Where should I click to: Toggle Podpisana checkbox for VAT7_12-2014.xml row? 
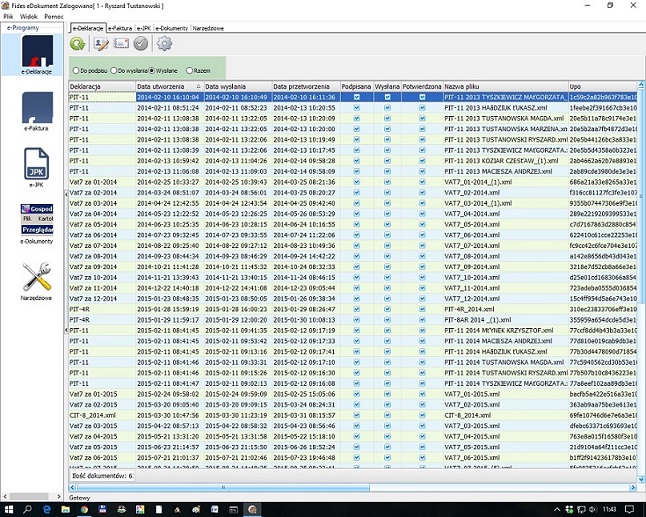point(357,299)
